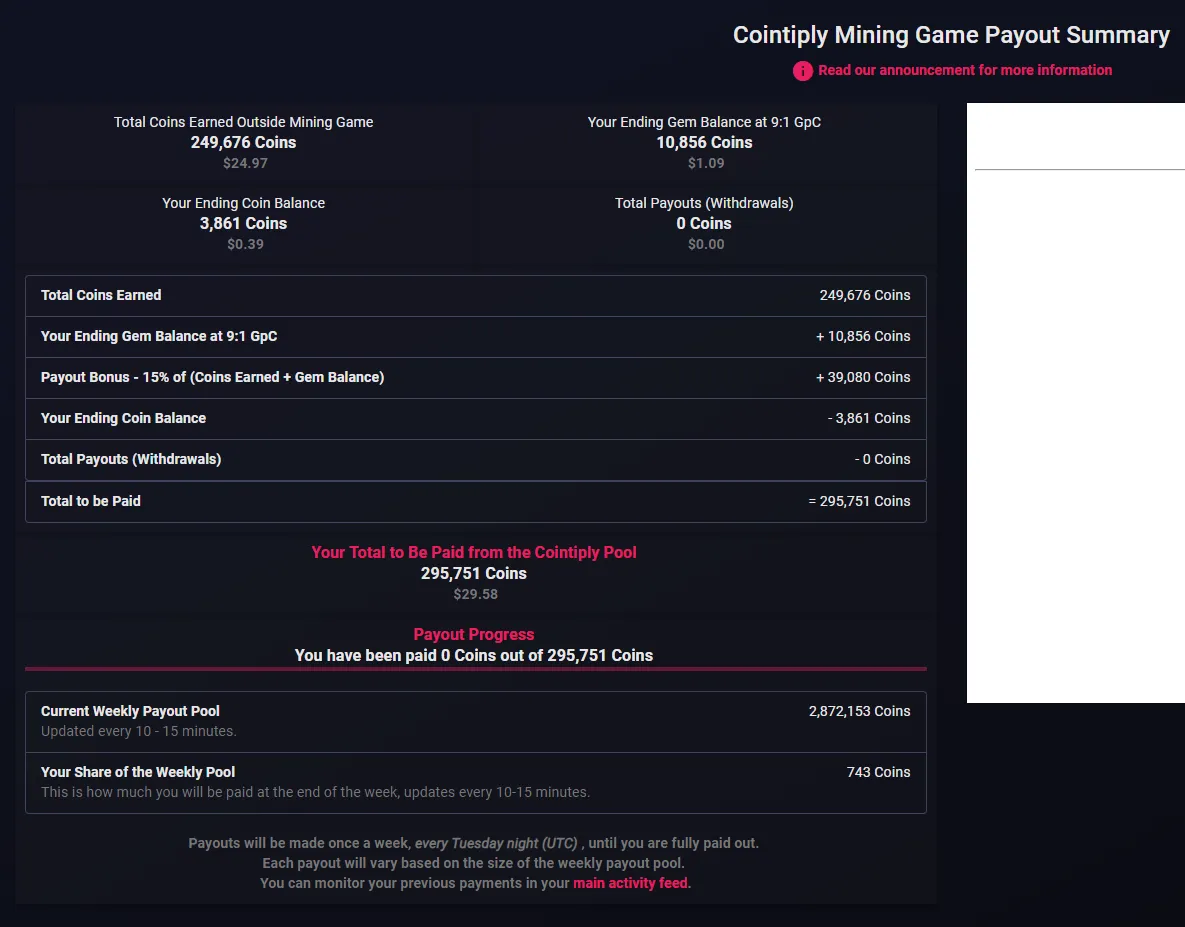Viewport: 1185px width, 927px height.
Task: Click the '- 0 Coins' table value
Action: 882,459
